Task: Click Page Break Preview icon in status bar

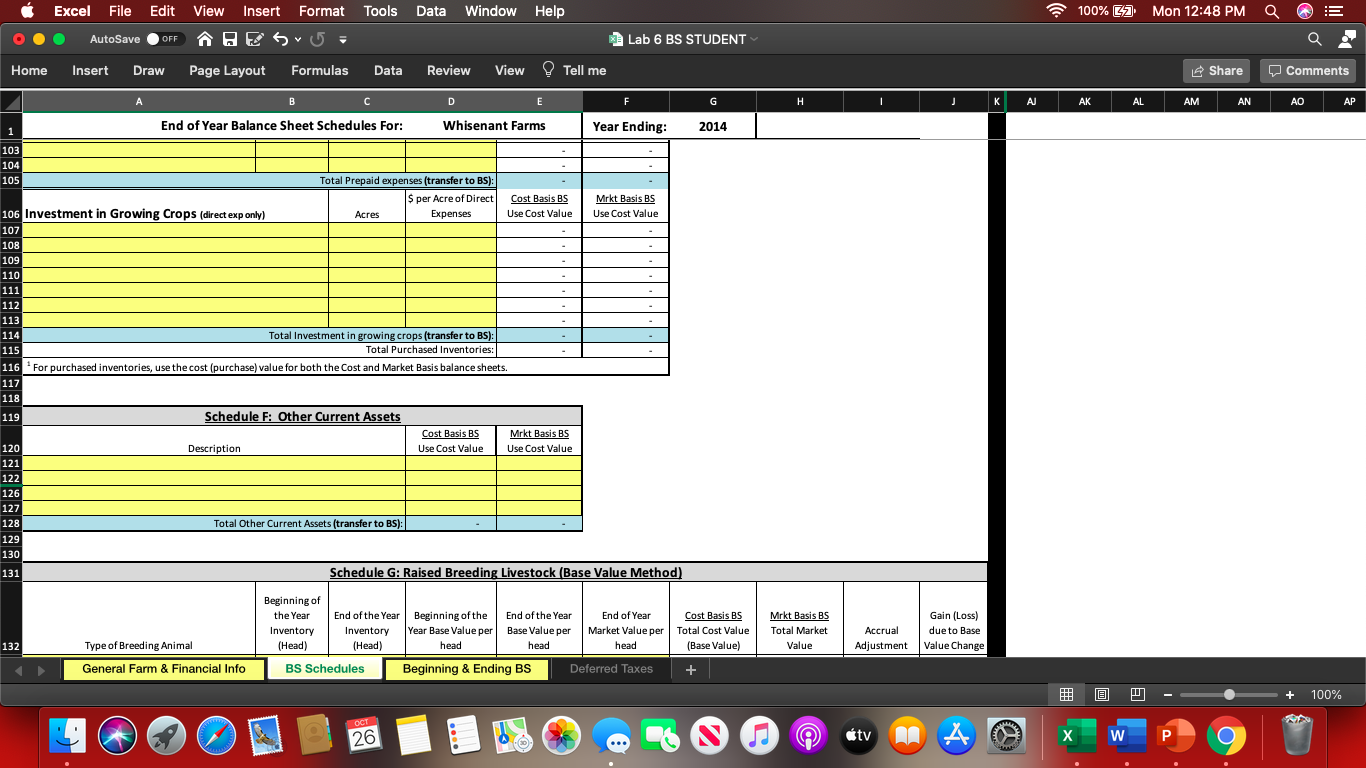Action: click(1136, 694)
